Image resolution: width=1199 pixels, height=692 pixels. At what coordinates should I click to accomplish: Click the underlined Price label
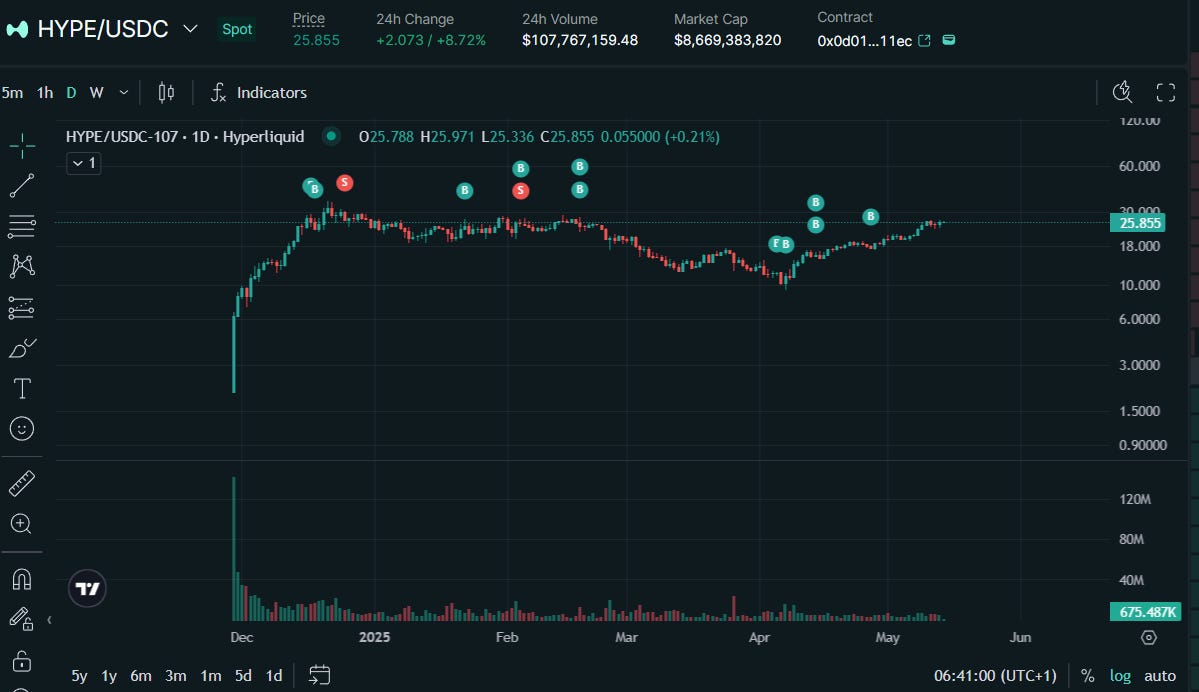[x=309, y=18]
